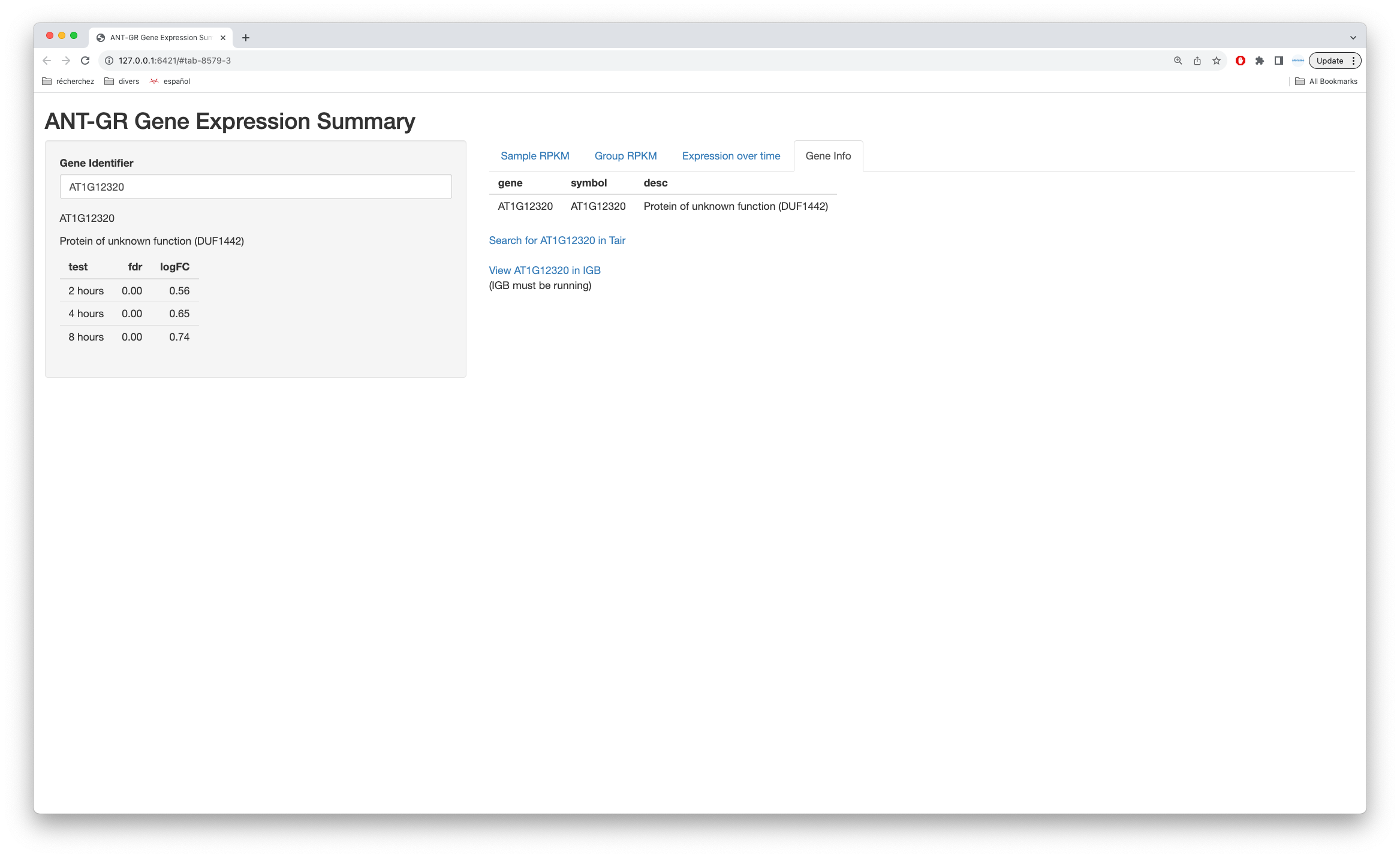The width and height of the screenshot is (1400, 858).
Task: Open a new tab with plus button
Action: click(246, 38)
